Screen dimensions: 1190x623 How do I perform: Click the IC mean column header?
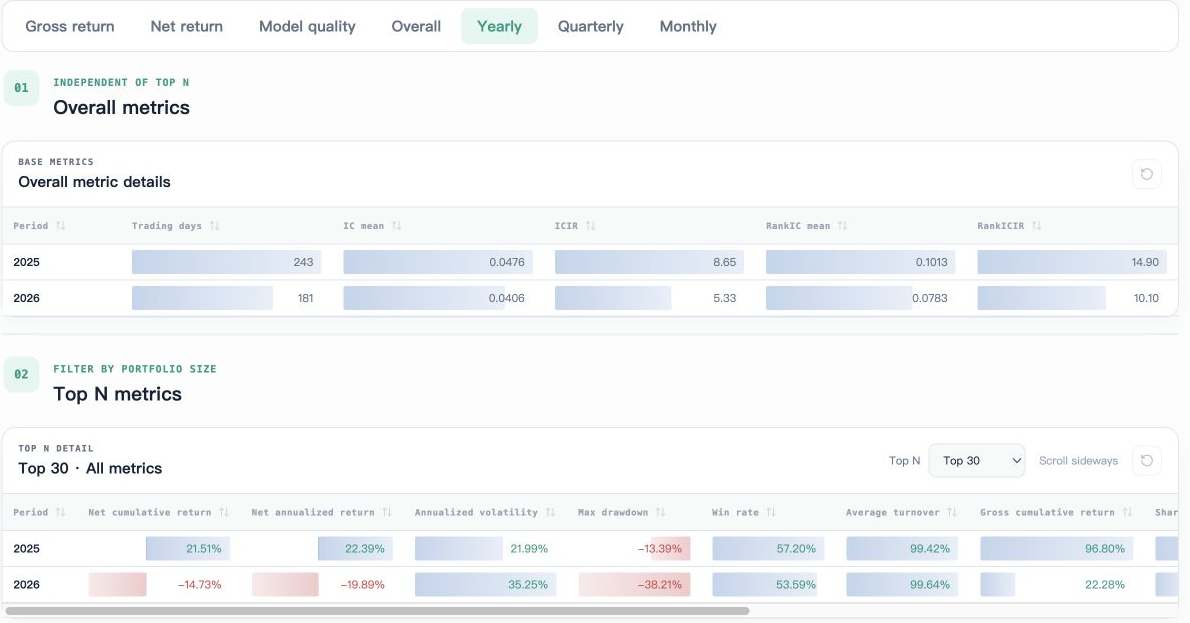pos(364,226)
